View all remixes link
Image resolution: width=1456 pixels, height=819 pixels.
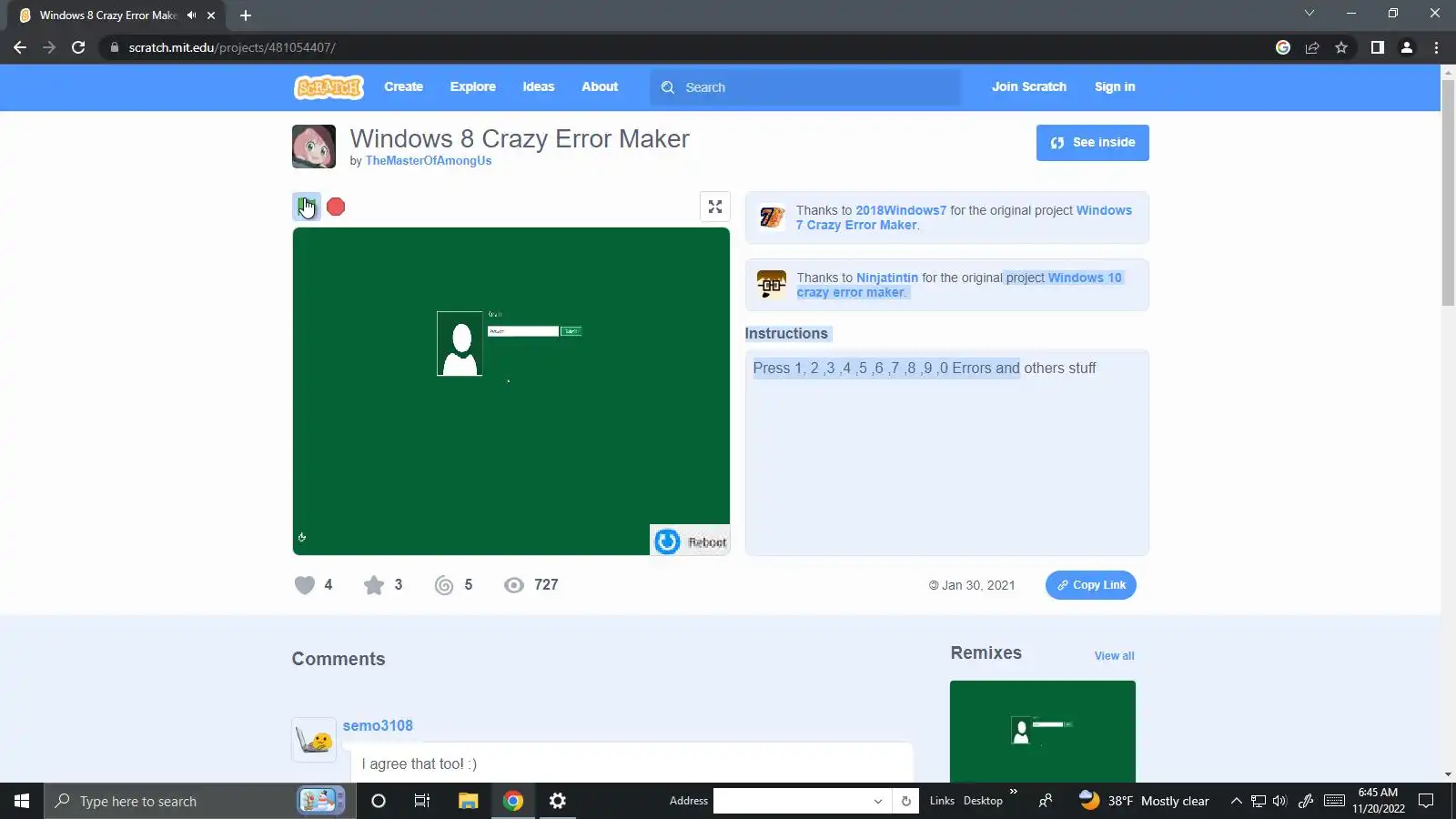[x=1114, y=656]
